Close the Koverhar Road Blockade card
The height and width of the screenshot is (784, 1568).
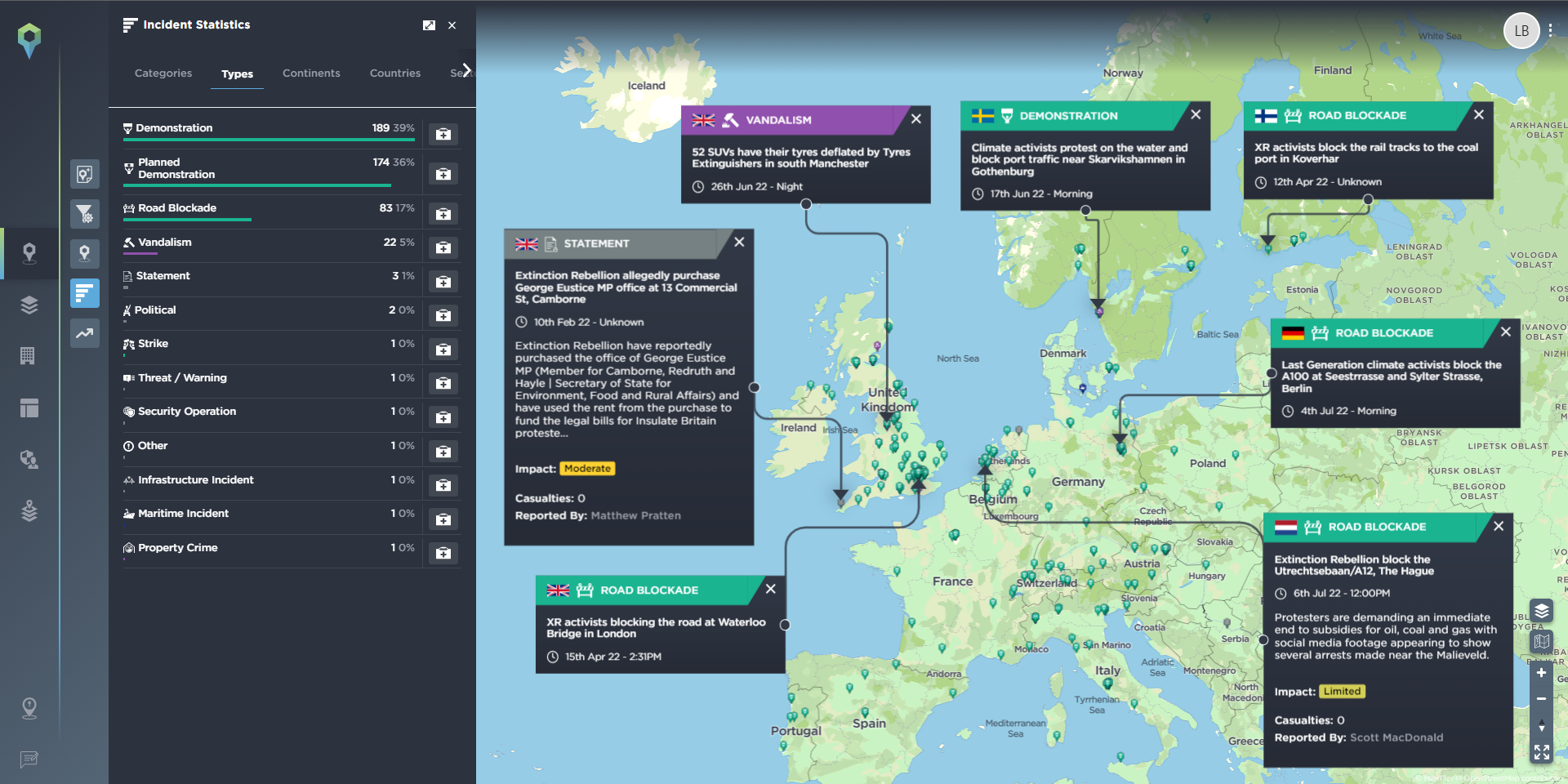pos(1479,114)
